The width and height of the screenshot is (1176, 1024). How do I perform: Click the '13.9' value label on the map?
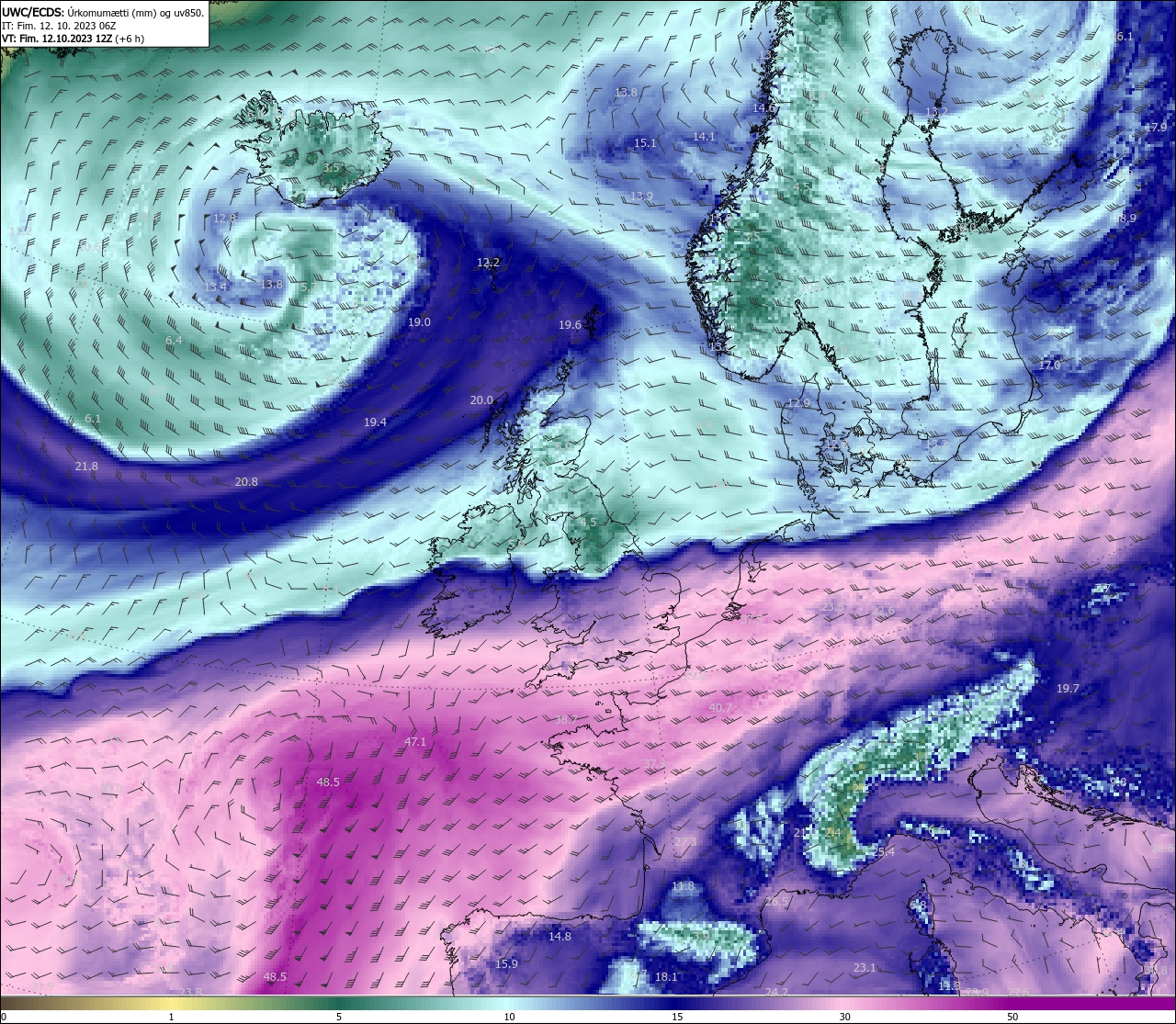coord(641,197)
